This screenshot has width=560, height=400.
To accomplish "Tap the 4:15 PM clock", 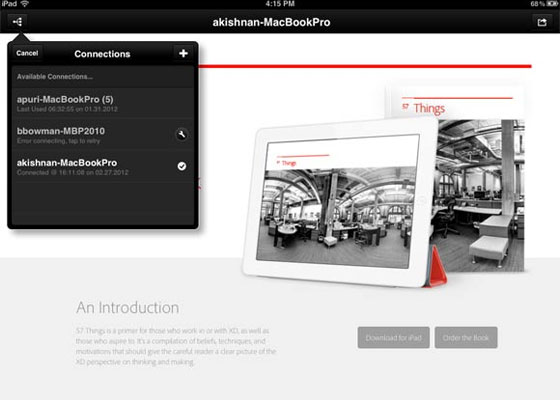I will point(280,4).
